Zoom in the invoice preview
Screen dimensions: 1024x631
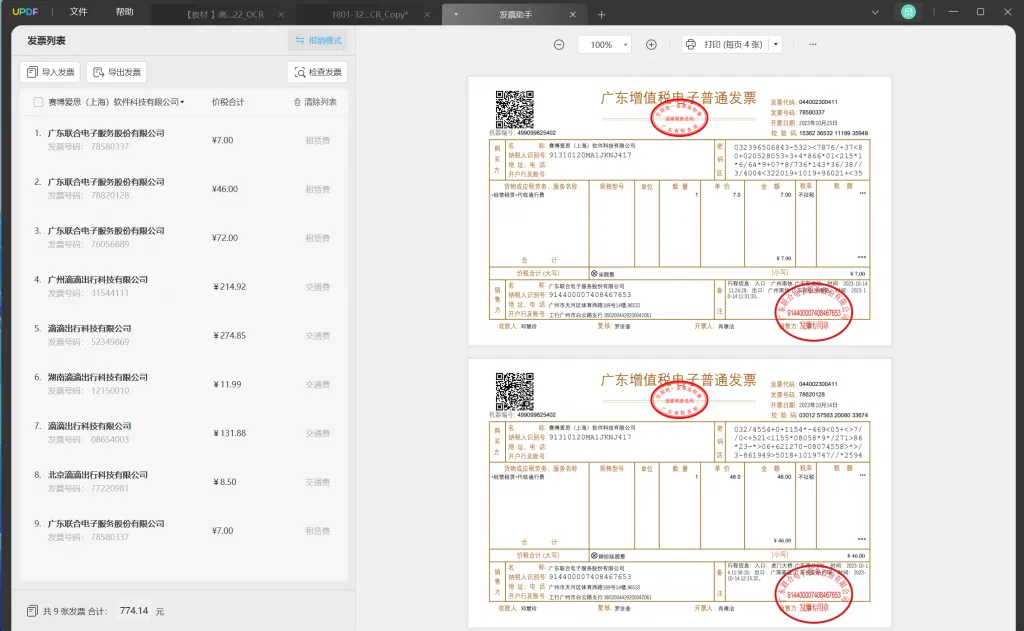point(651,44)
